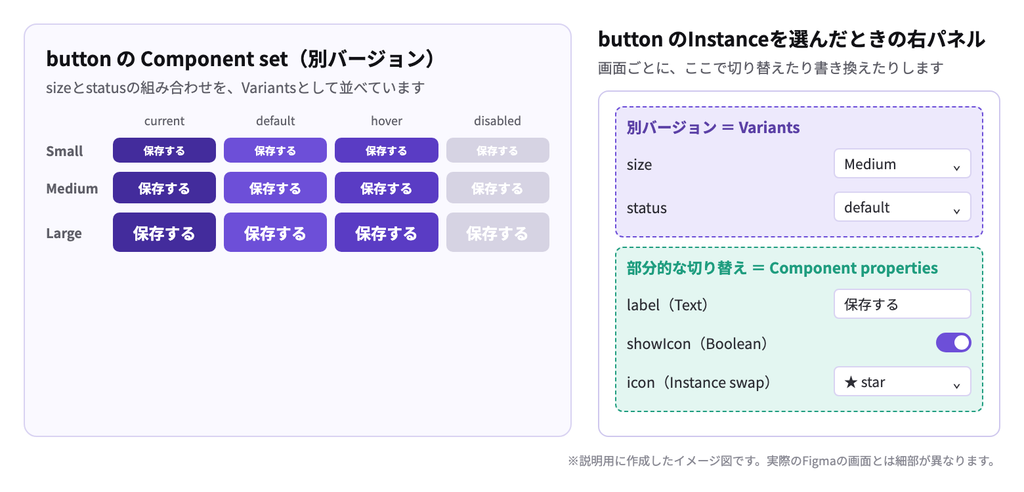Click the label Text input field
Screen dimensions: 1024x492
coord(902,304)
